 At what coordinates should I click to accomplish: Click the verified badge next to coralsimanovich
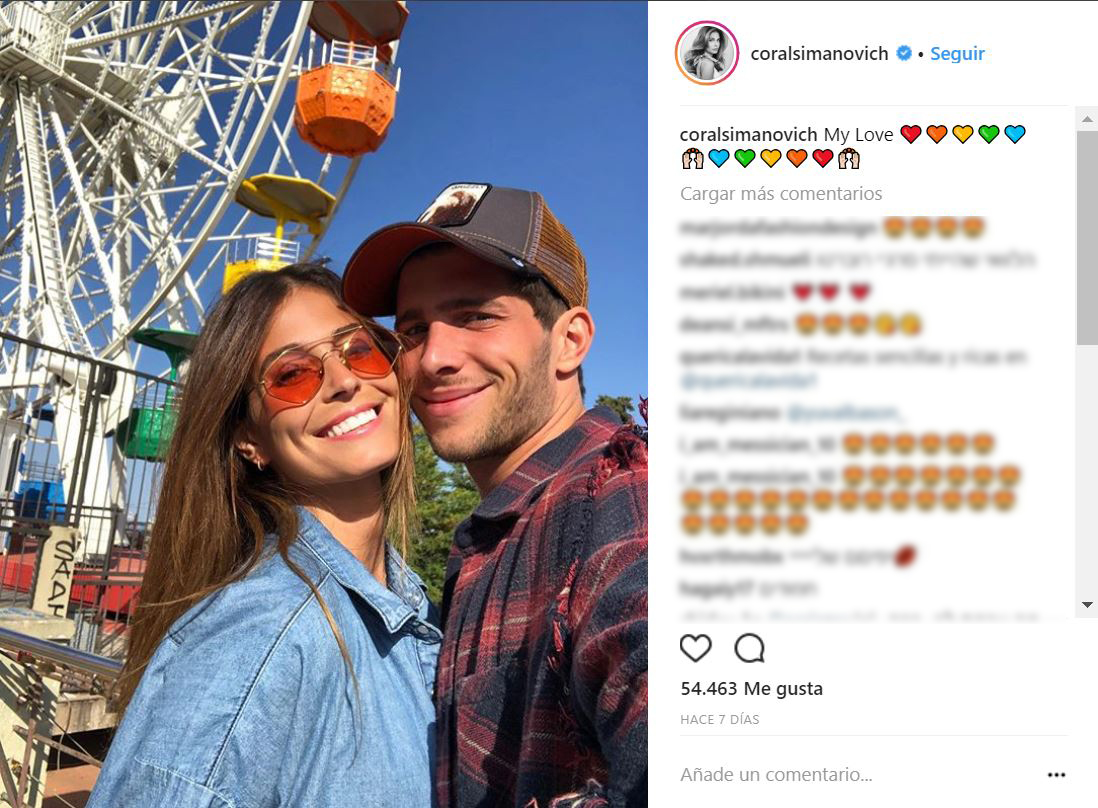point(904,53)
